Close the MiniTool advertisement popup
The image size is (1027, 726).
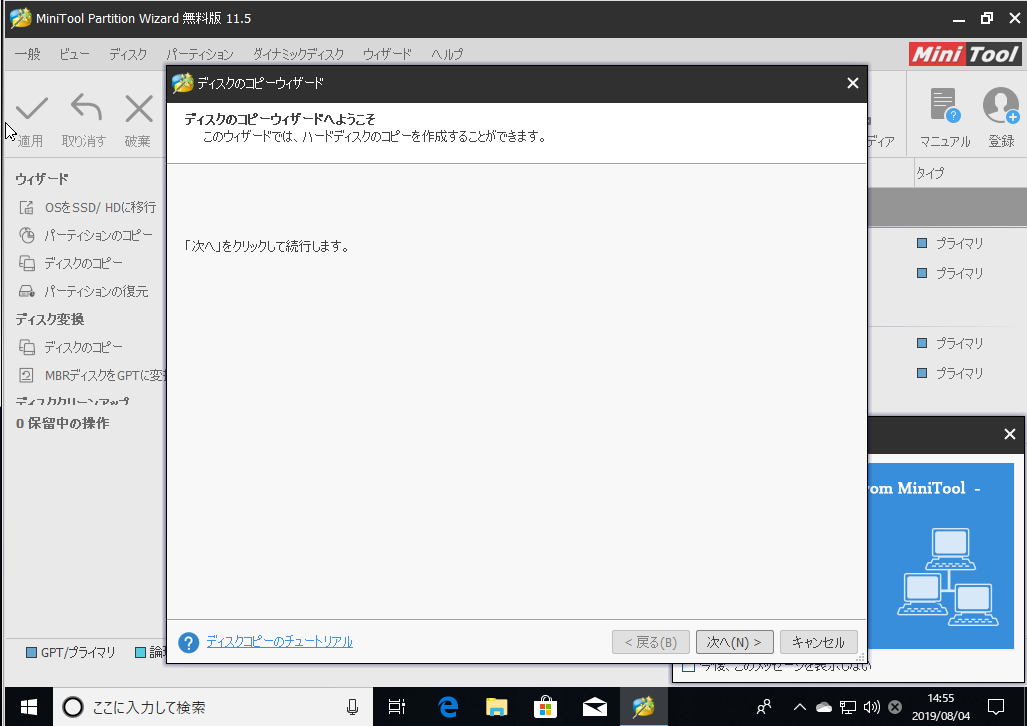point(1009,434)
